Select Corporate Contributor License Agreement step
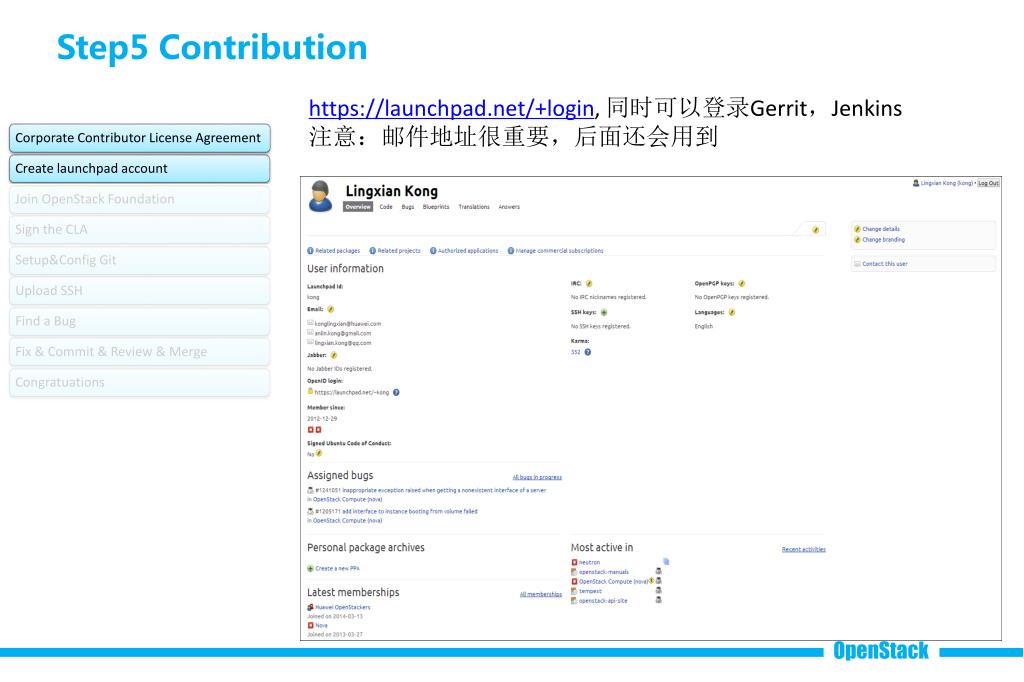This screenshot has width=1024, height=682. [x=139, y=138]
